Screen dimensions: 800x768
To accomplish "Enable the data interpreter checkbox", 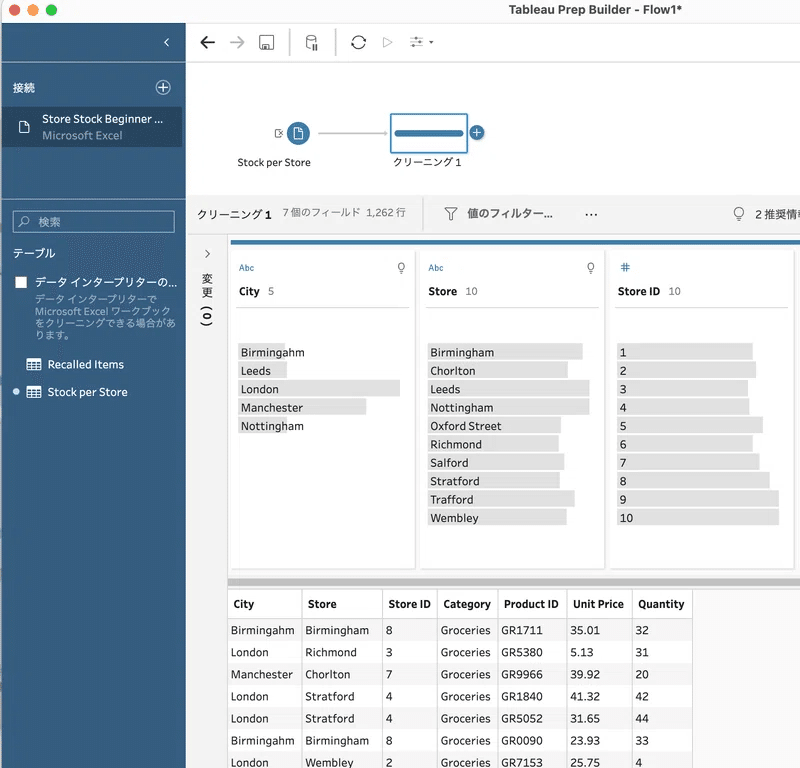I will (x=21, y=282).
